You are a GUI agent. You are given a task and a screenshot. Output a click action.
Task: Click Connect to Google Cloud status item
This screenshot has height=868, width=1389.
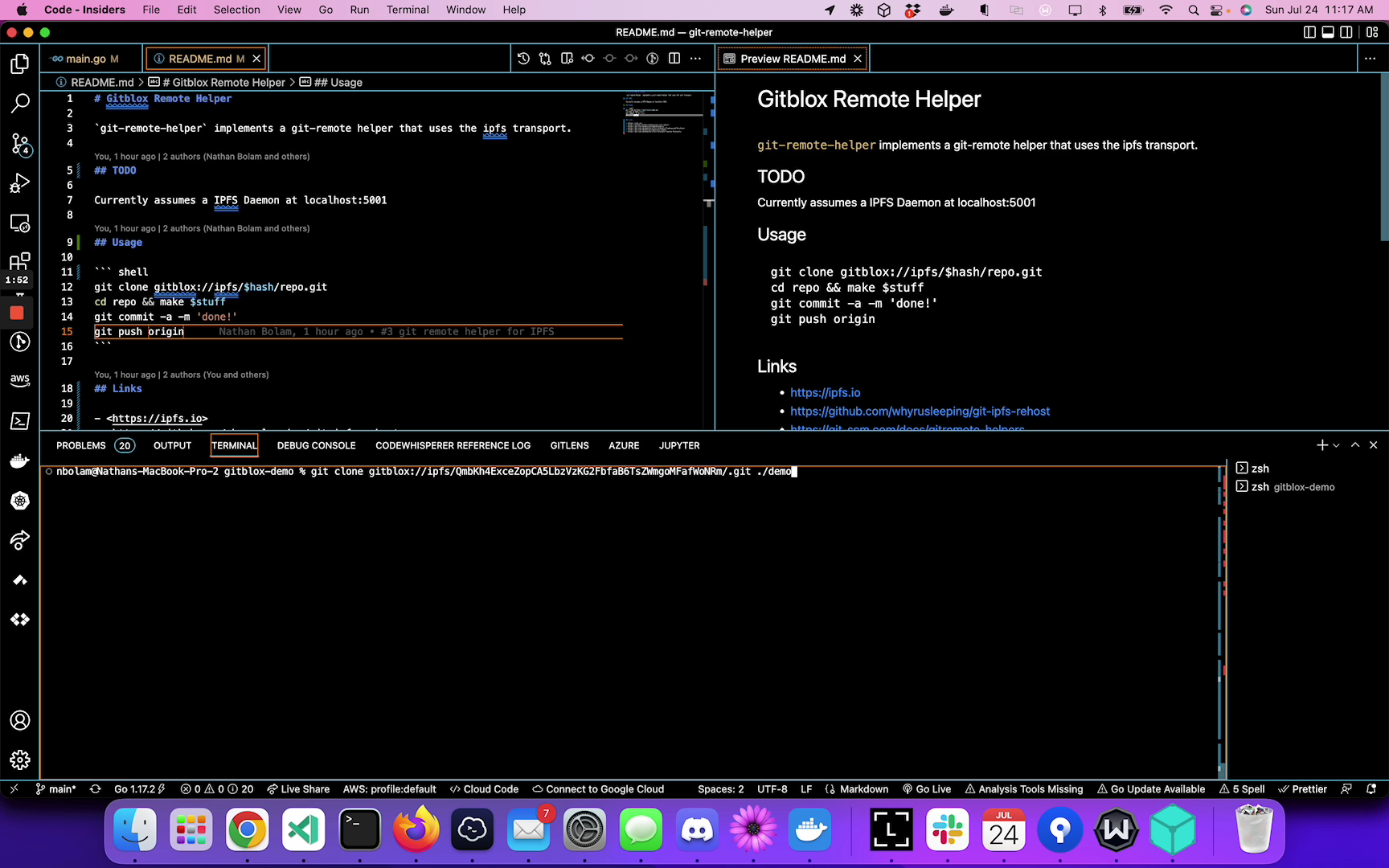click(x=598, y=789)
